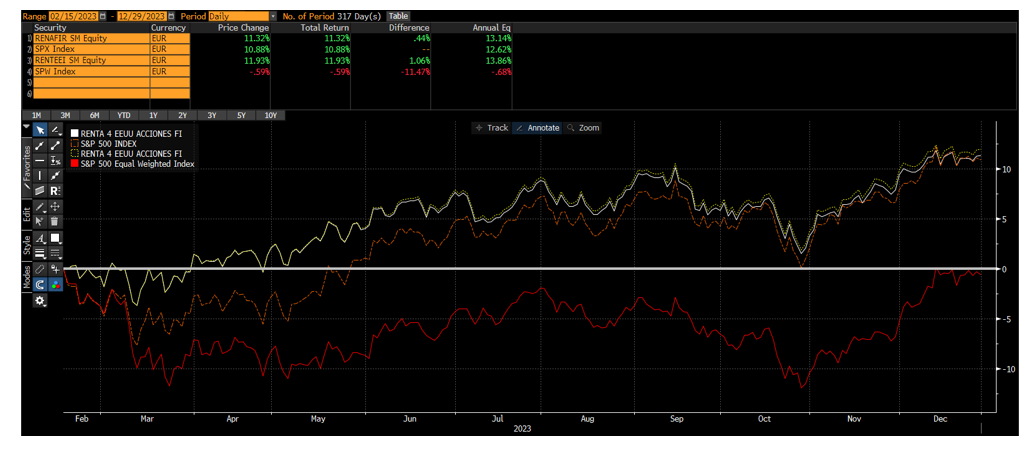Click the move crosshair arrows tool
Screen dimensions: 1033x453
[55, 206]
